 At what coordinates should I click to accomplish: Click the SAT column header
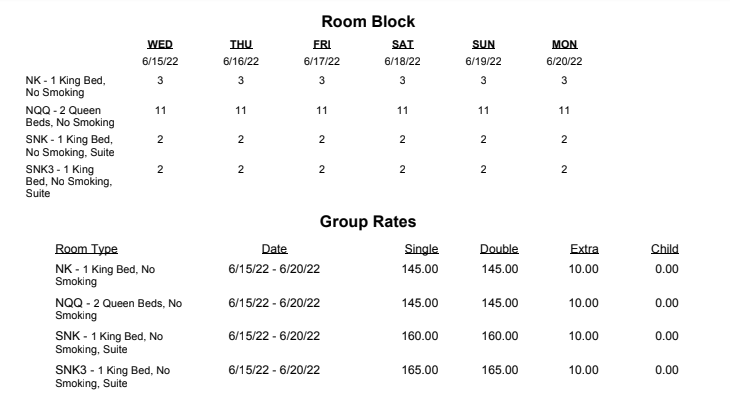click(402, 44)
